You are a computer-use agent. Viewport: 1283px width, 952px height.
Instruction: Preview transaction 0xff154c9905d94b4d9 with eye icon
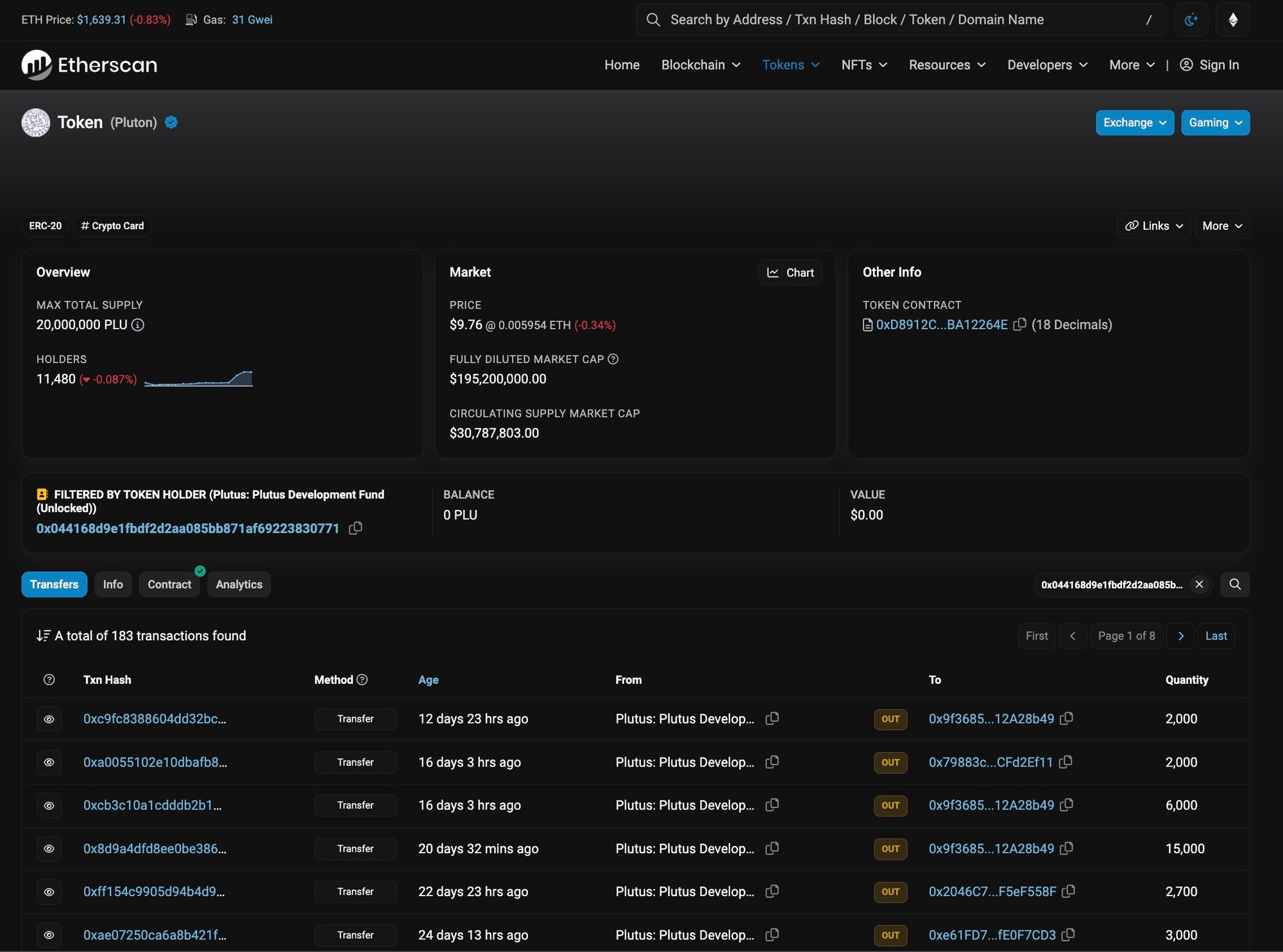coord(49,892)
